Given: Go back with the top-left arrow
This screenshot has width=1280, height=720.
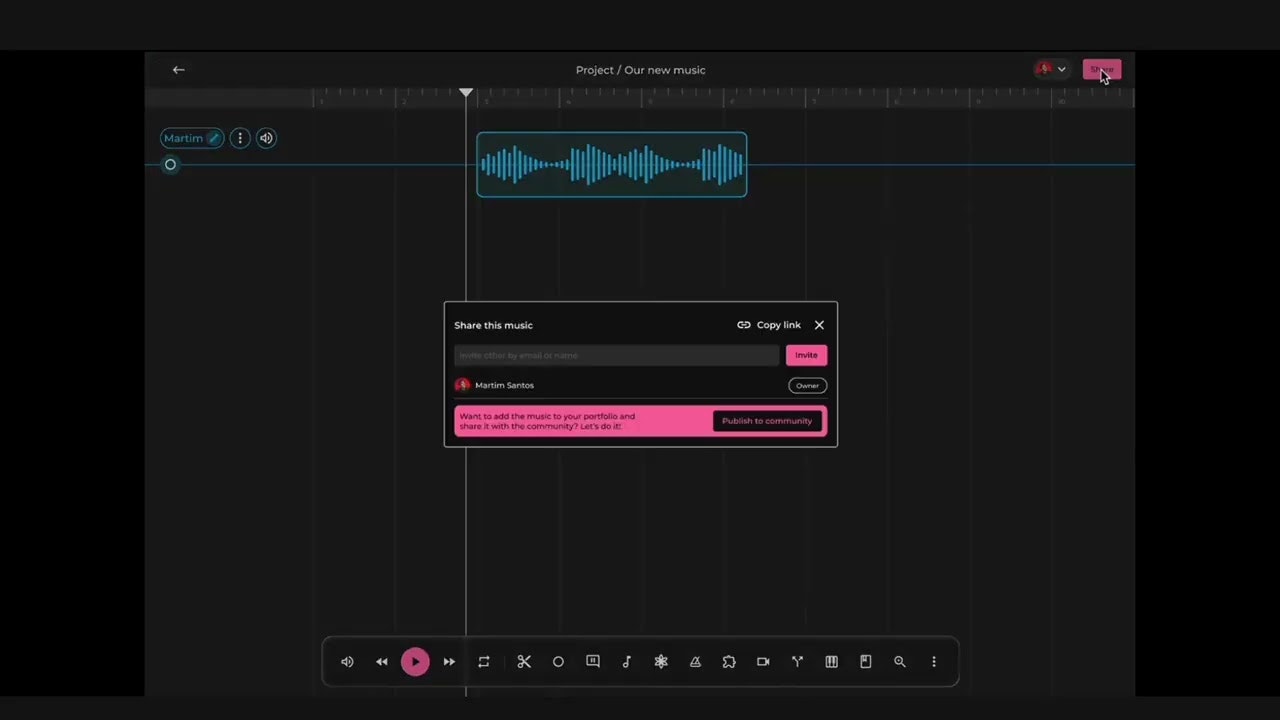Looking at the screenshot, I should point(178,70).
